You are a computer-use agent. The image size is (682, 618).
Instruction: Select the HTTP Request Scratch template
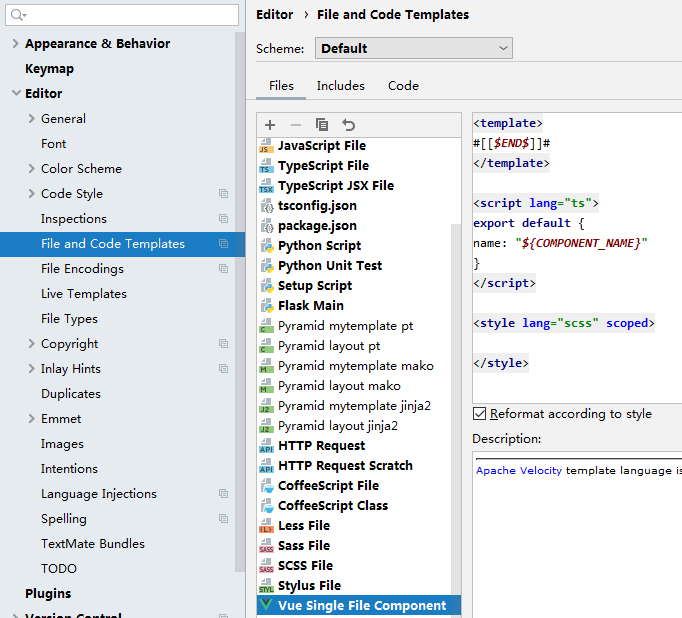345,466
